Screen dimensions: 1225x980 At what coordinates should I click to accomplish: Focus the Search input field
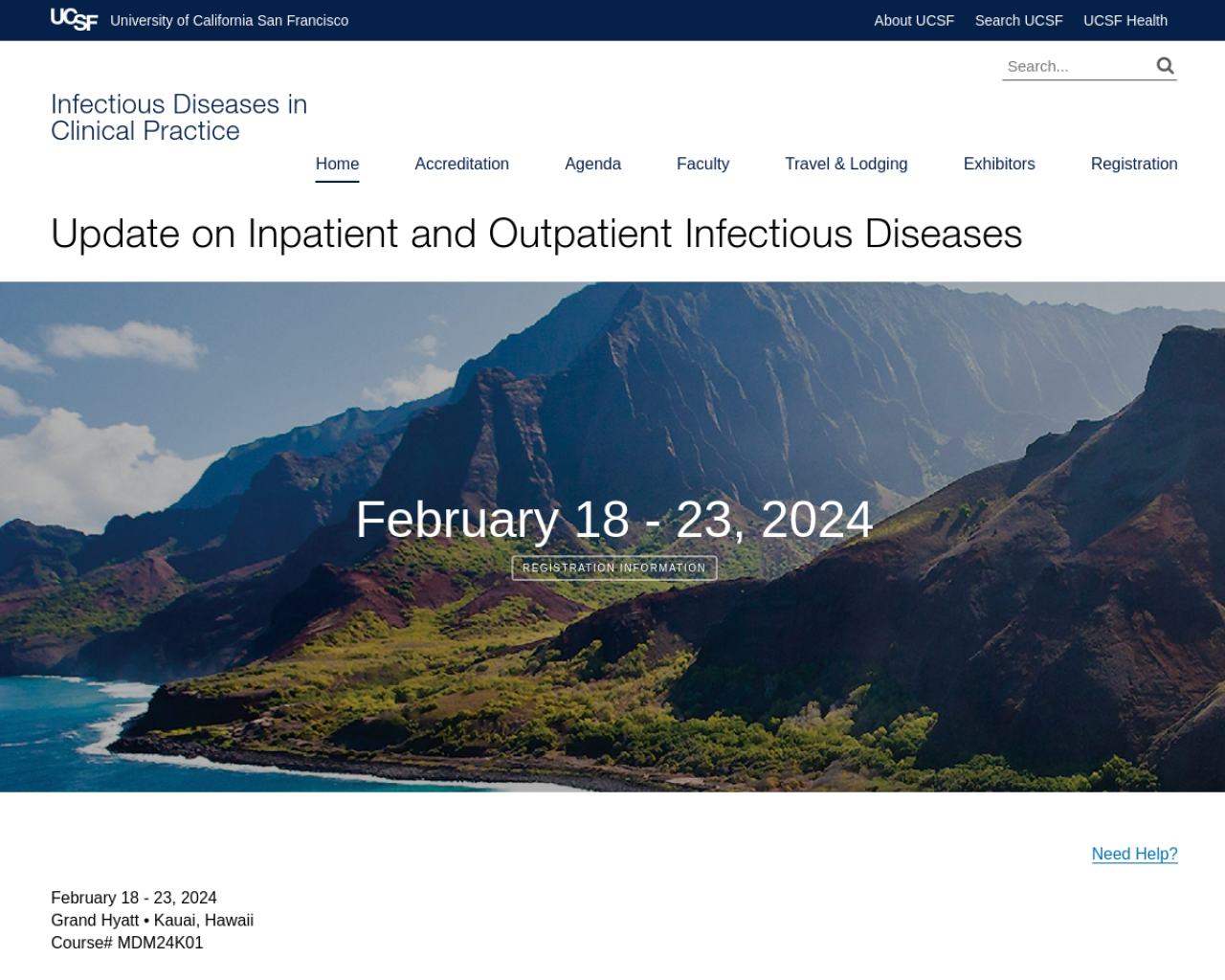point(1077,66)
